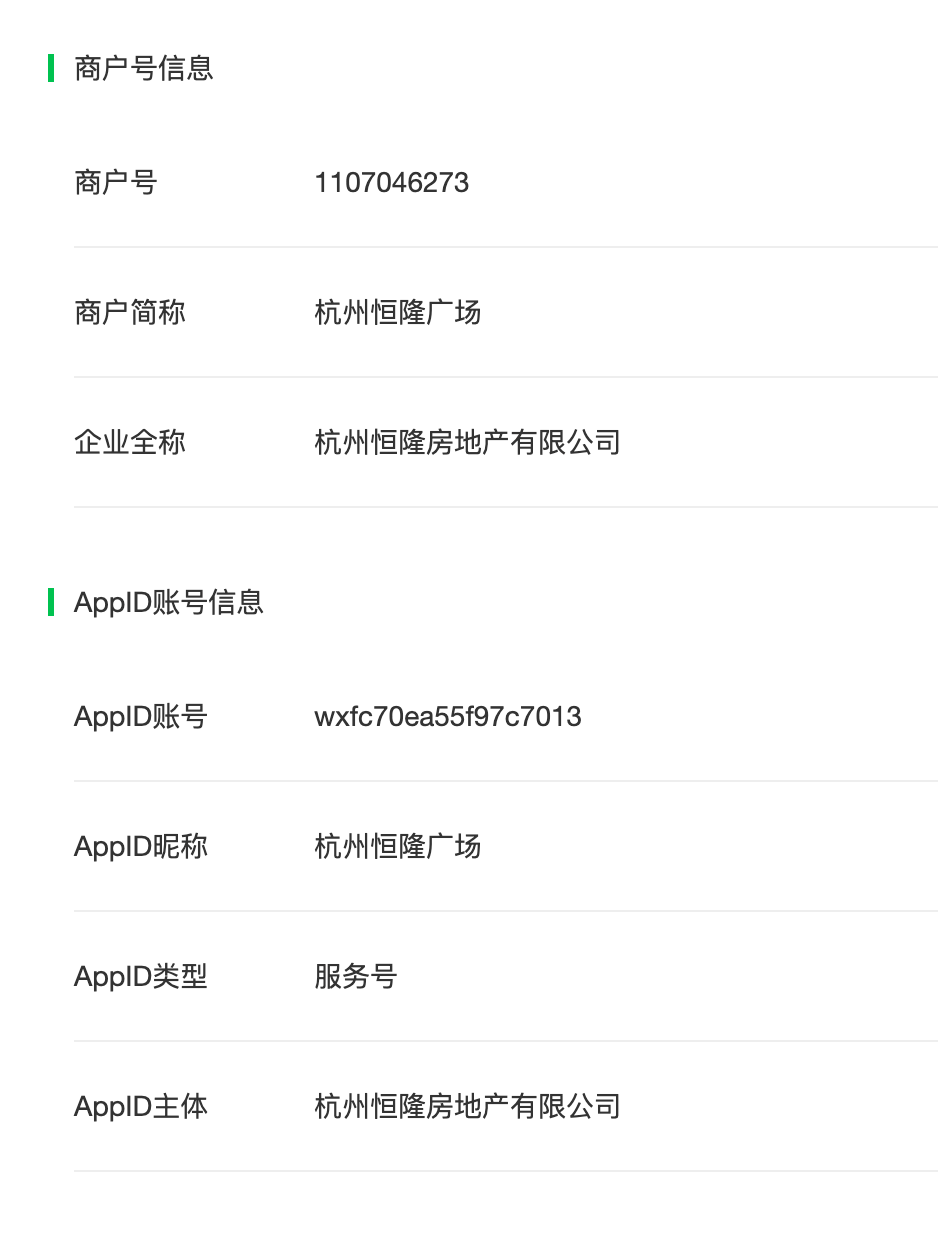Click the AppID账号信息 section heading
938x1242 pixels.
[169, 602]
